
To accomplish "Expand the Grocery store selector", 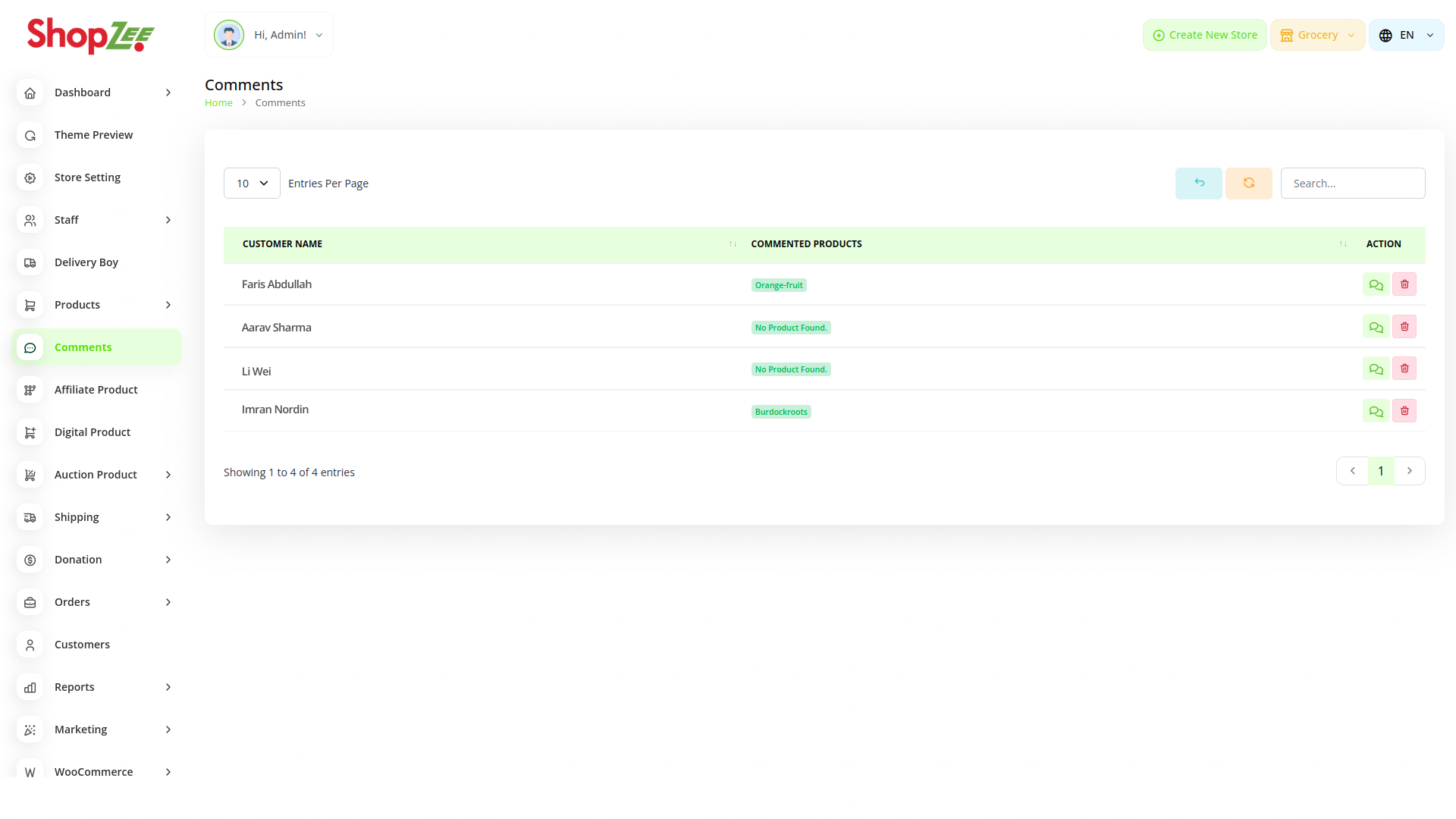I will (1317, 35).
